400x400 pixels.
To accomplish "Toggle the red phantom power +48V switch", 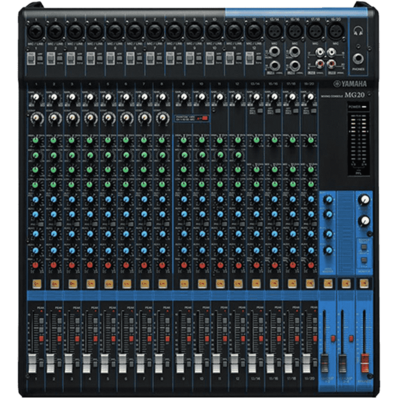I will [204, 118].
